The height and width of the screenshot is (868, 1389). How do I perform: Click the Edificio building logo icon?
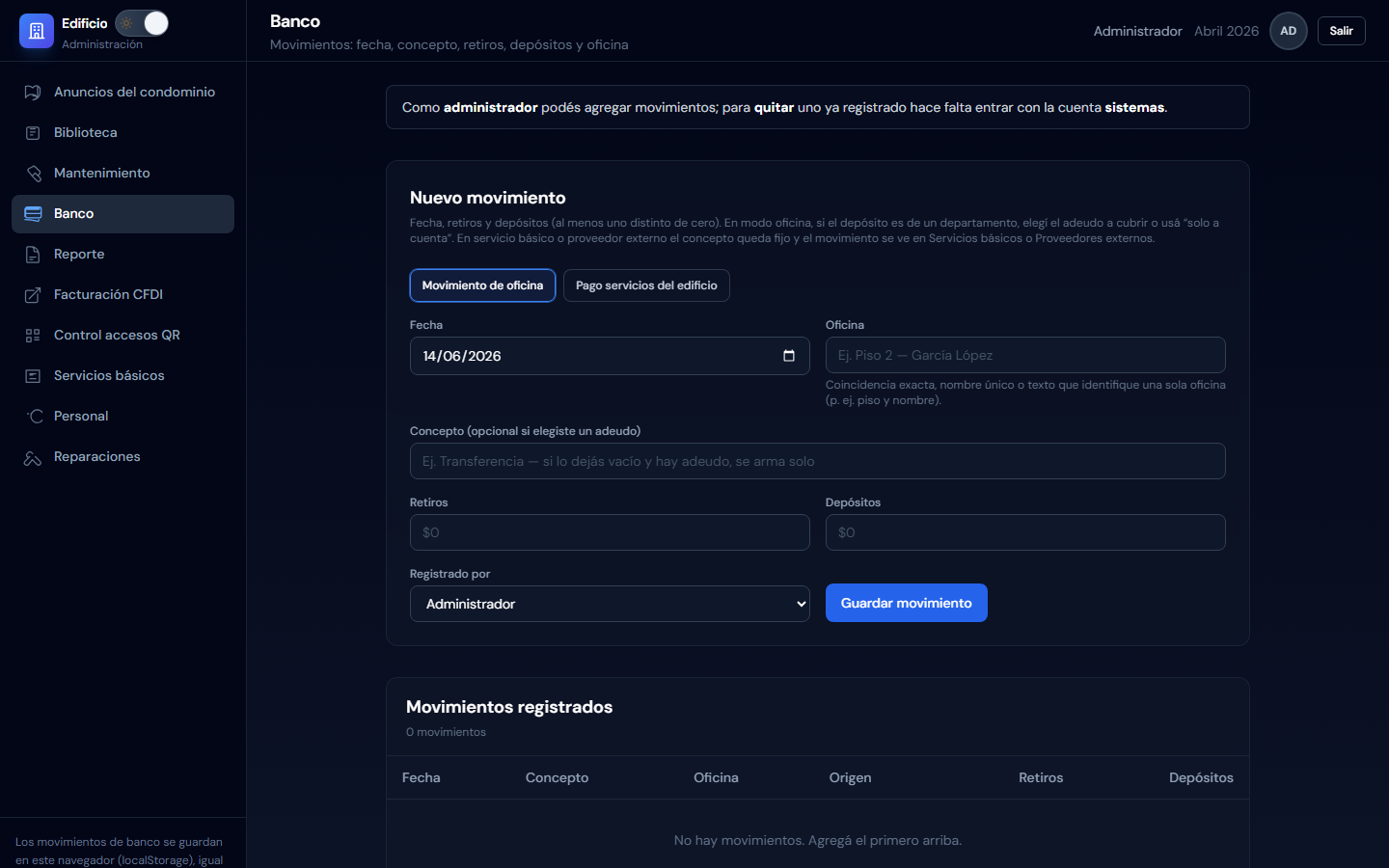click(x=37, y=31)
